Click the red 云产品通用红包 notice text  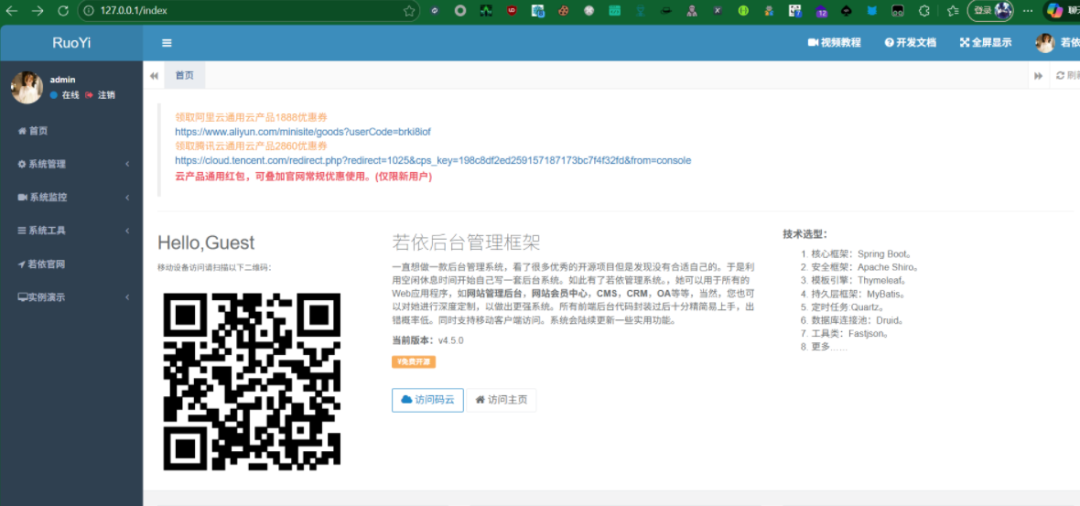[303, 176]
